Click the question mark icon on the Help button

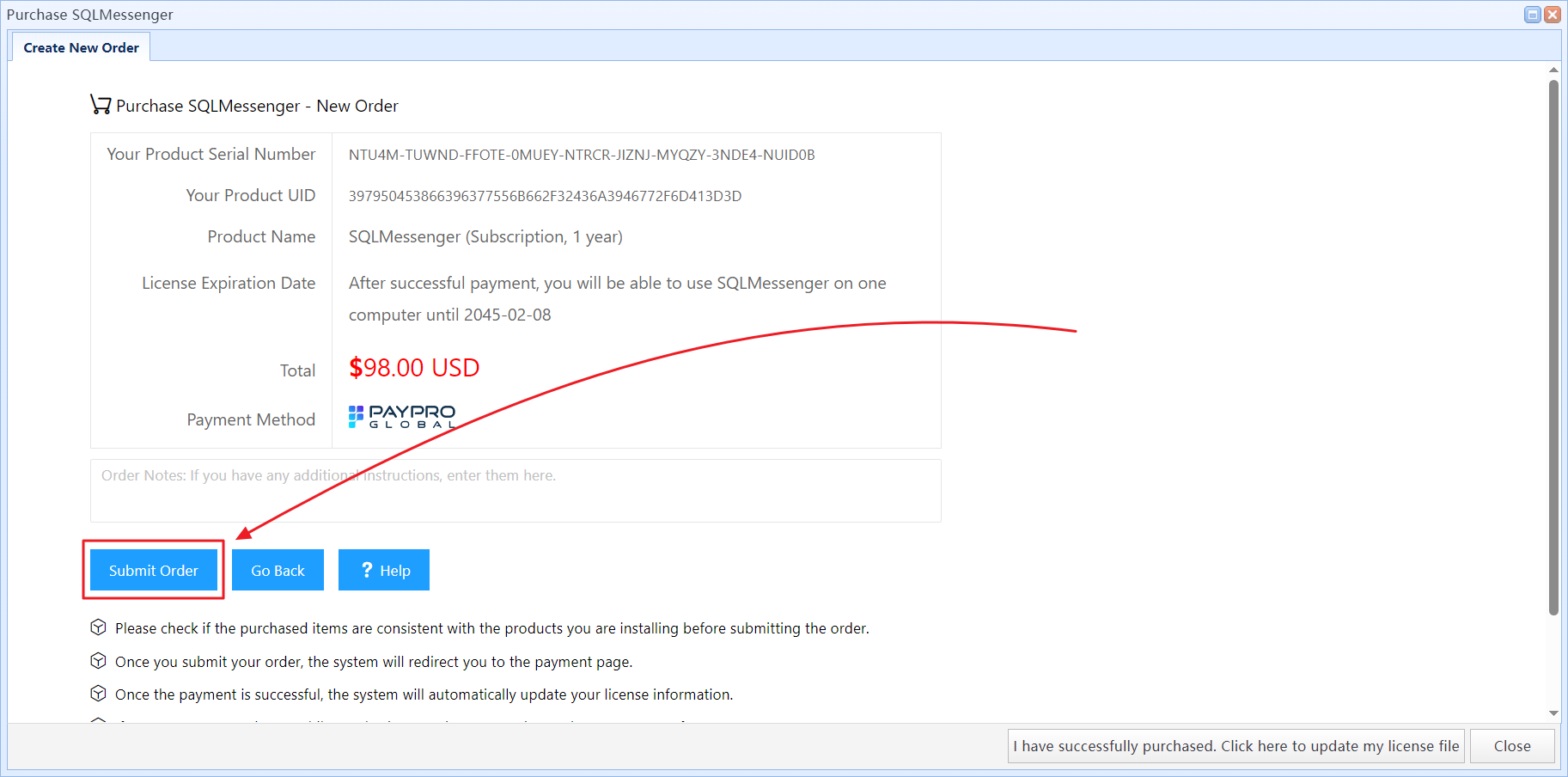tap(367, 570)
